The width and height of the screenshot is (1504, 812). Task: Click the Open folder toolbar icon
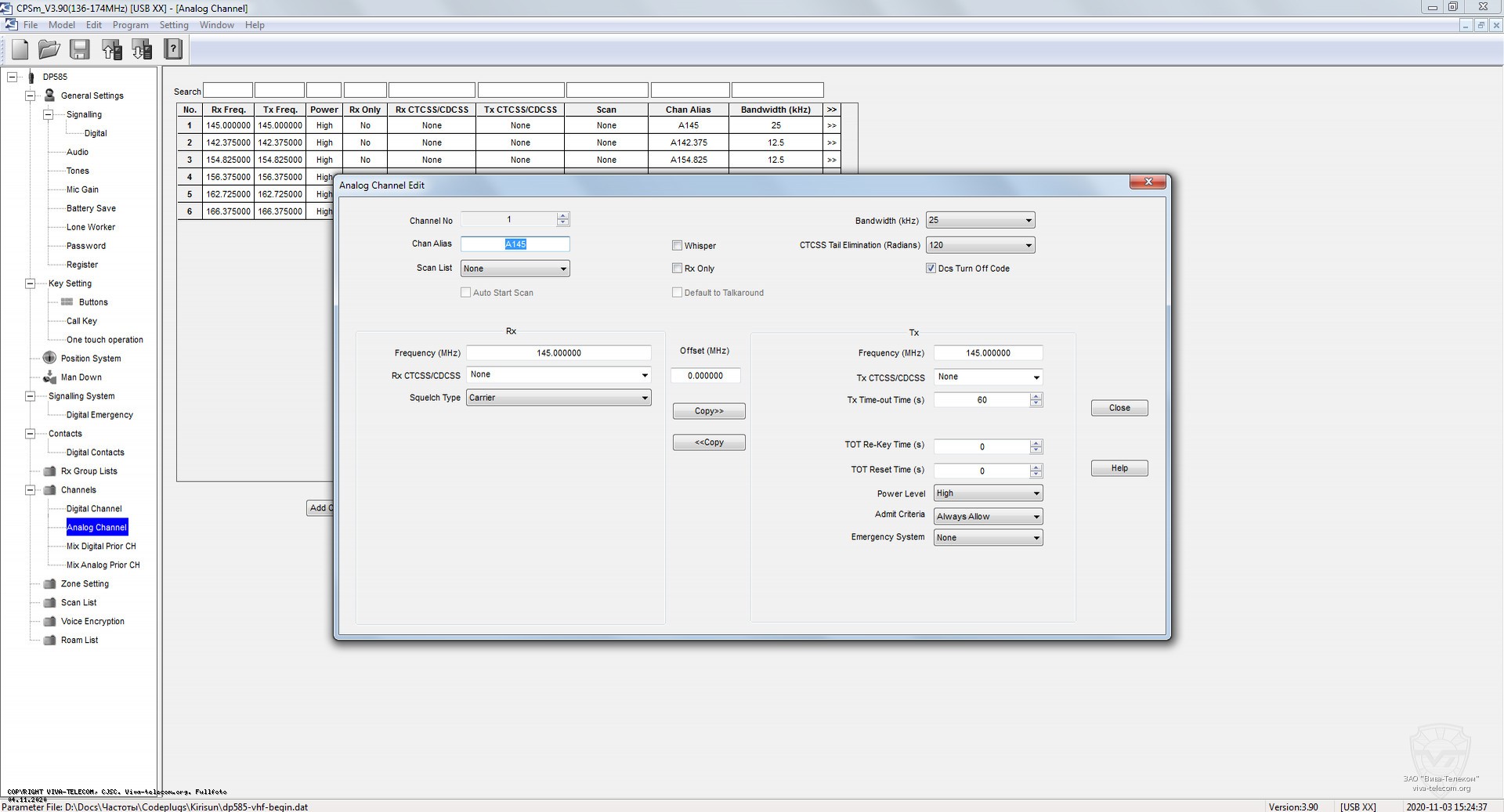click(49, 50)
